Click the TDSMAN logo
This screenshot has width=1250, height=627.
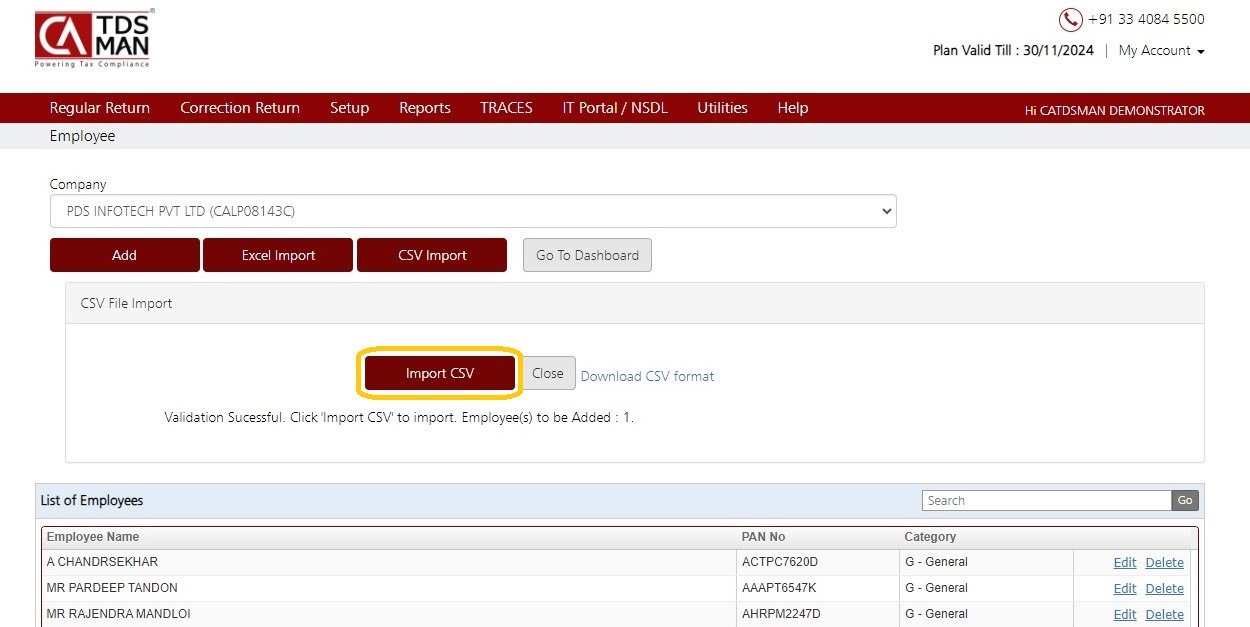tap(93, 39)
